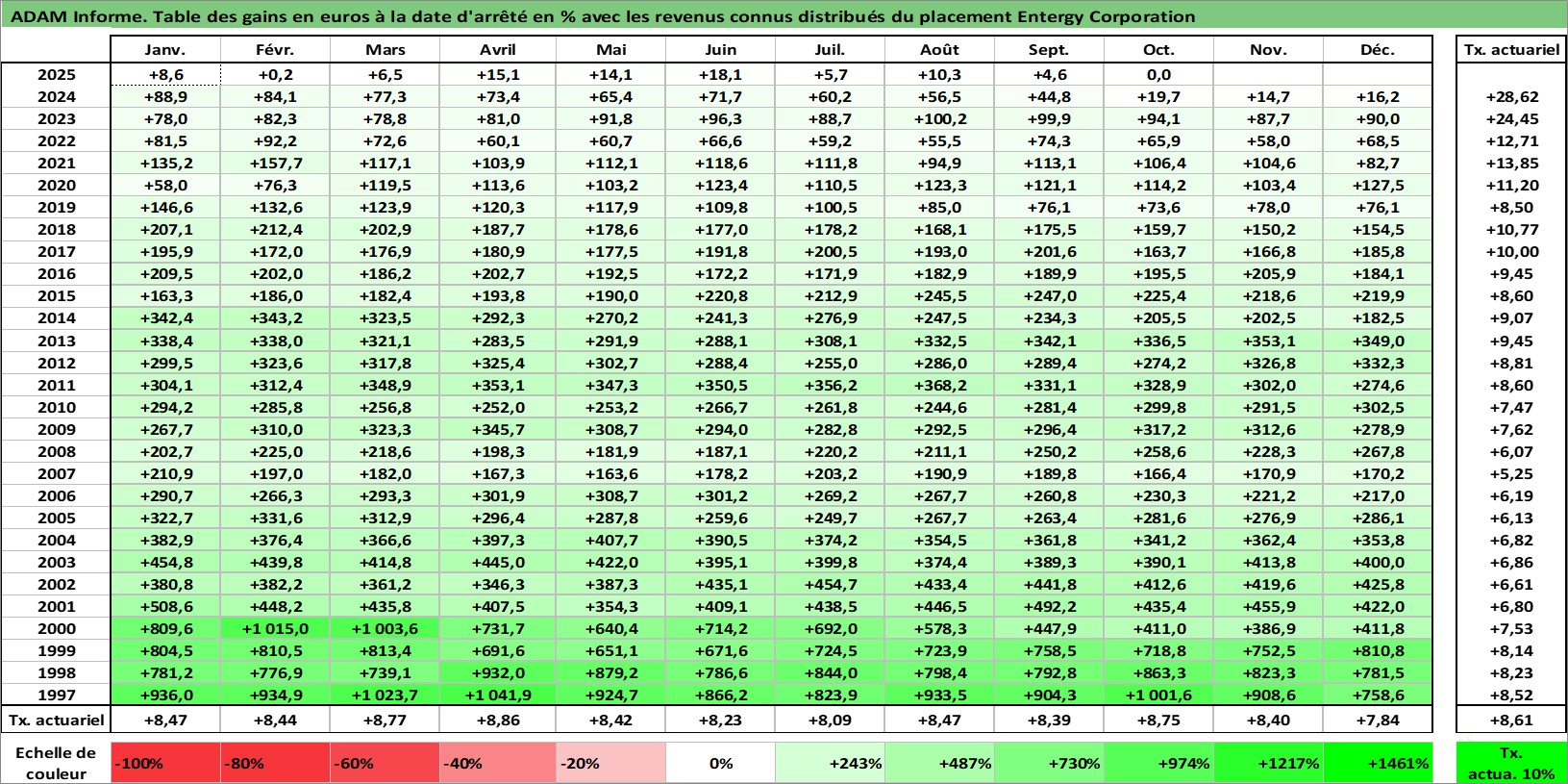
Task: Click +8,47 in the Janv. Tx. actuariel row
Action: [165, 720]
